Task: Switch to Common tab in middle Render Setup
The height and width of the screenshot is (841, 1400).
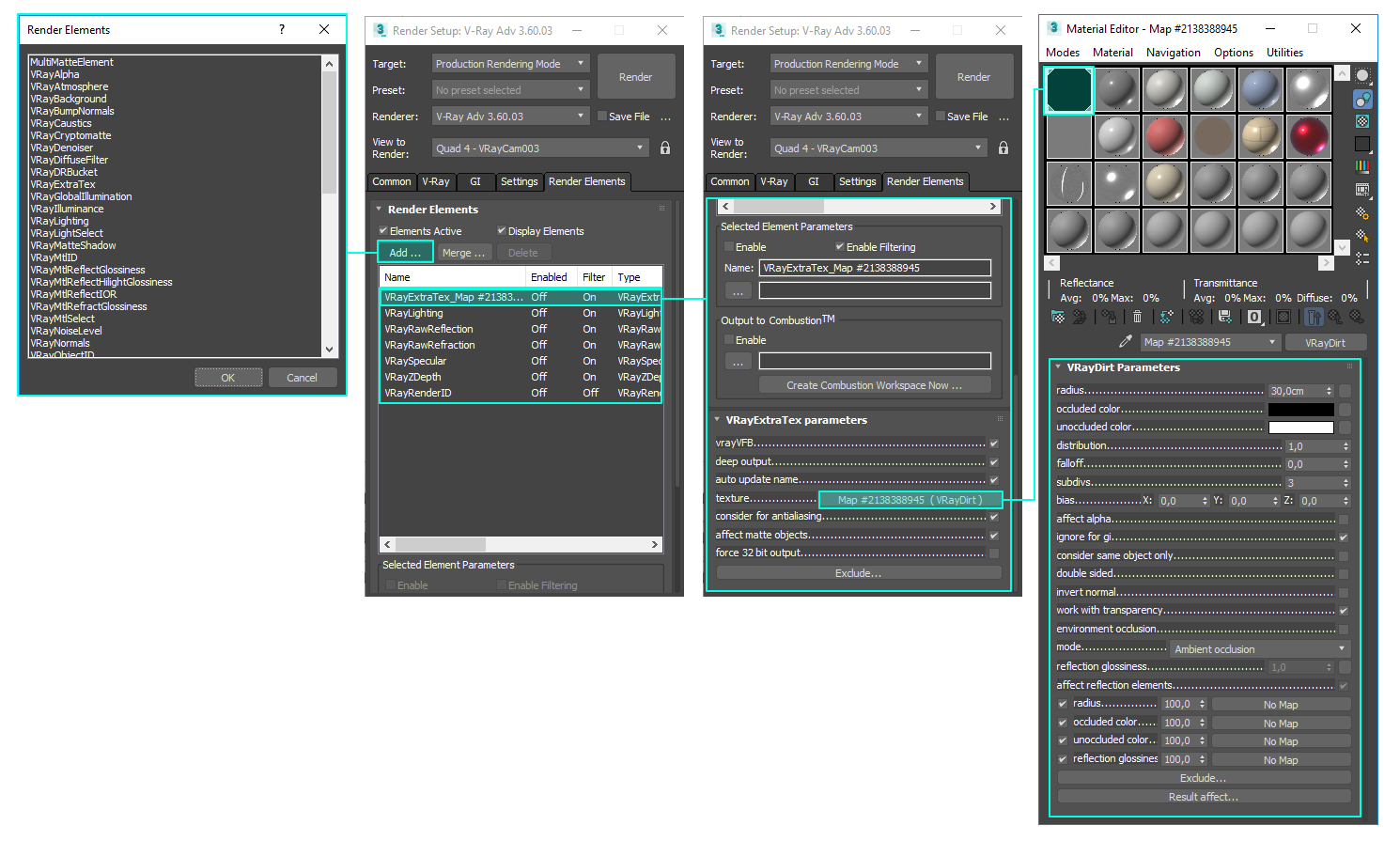Action: click(392, 181)
